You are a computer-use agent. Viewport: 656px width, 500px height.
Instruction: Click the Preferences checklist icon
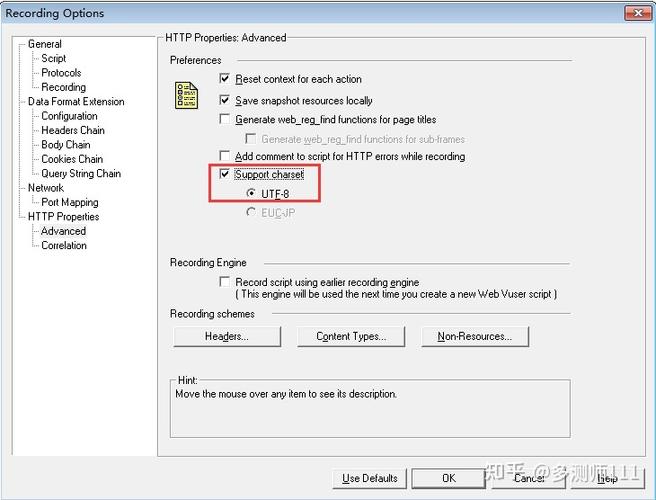pos(186,95)
